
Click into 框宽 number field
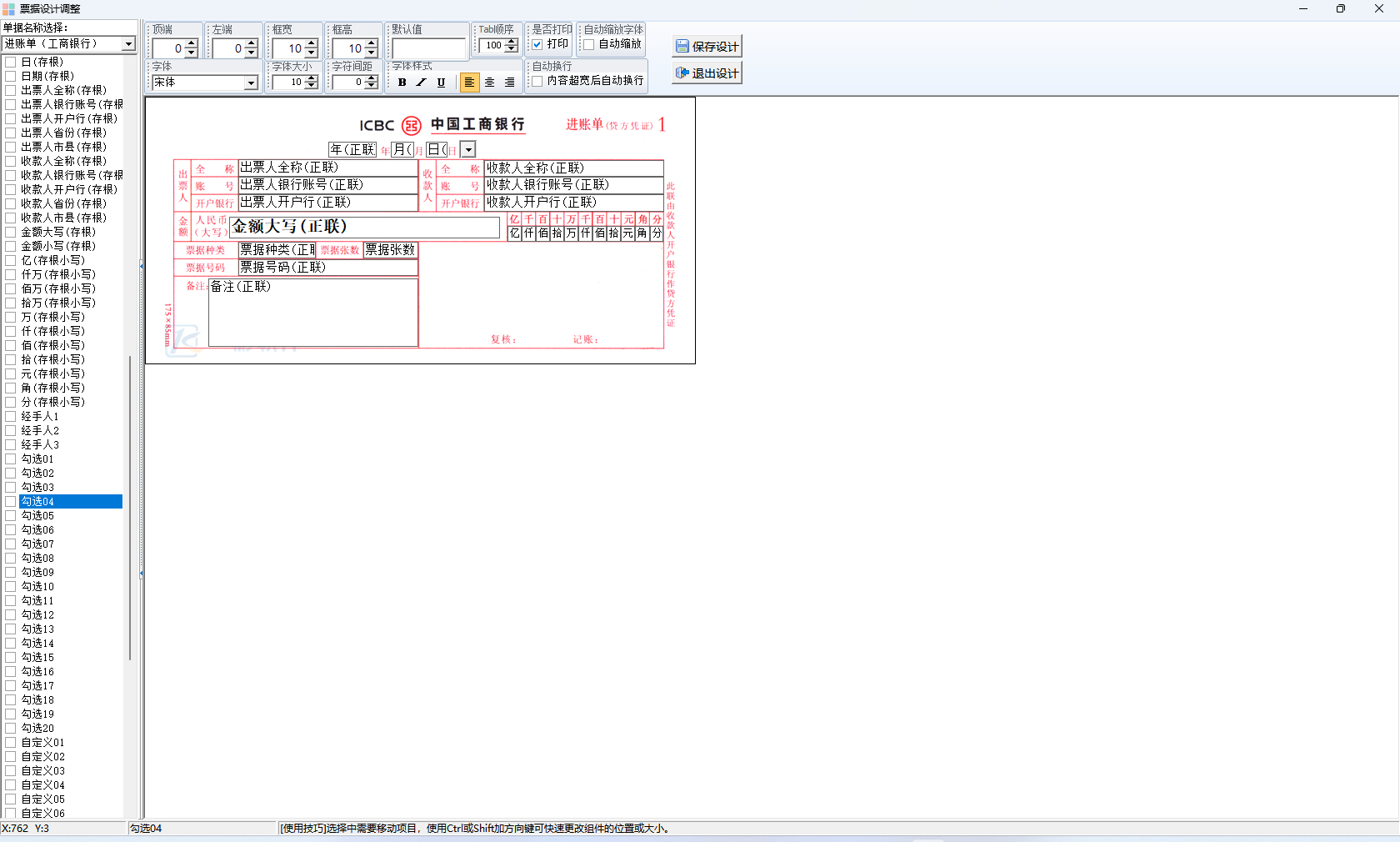pos(288,48)
